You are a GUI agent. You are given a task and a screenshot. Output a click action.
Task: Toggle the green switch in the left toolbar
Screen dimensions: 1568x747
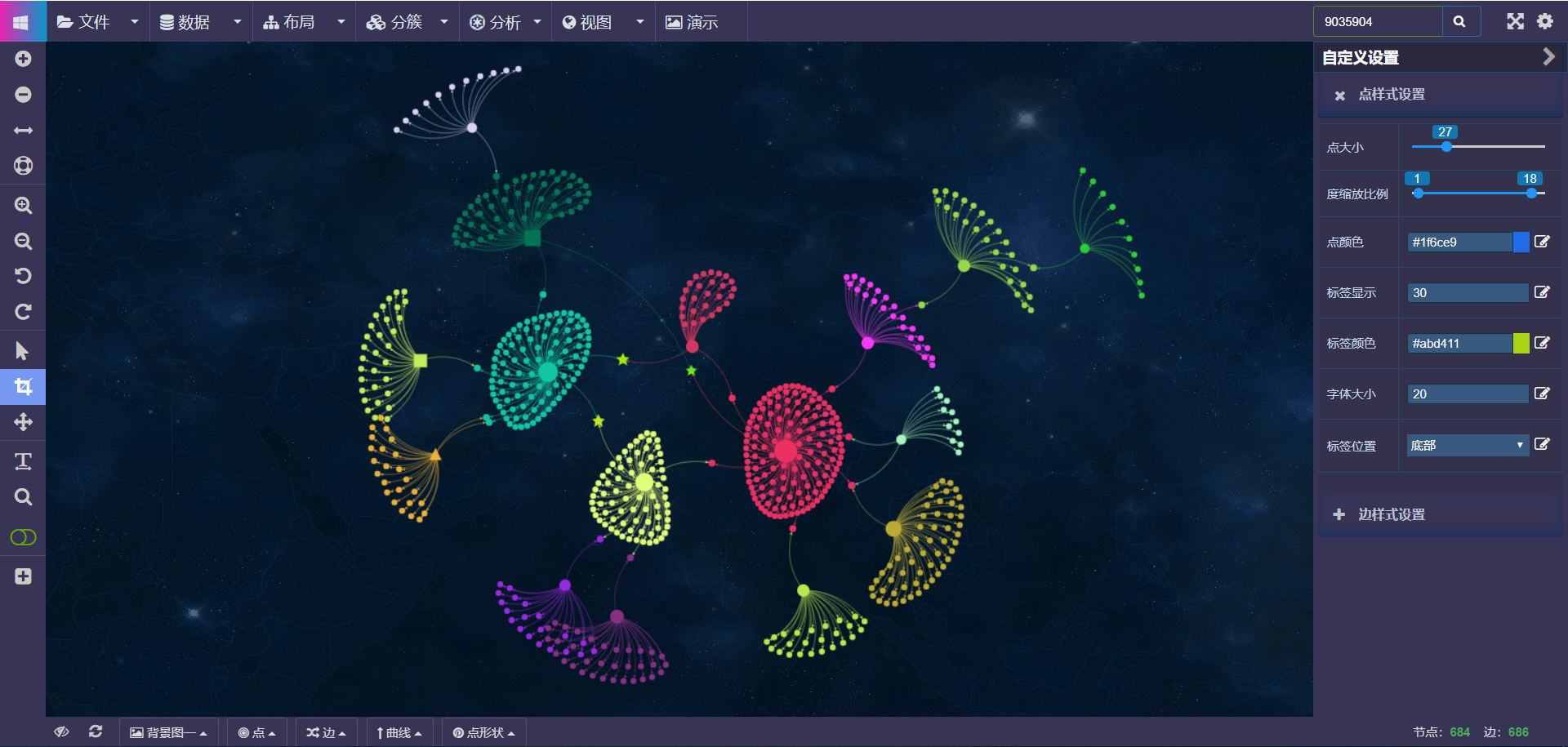[23, 537]
